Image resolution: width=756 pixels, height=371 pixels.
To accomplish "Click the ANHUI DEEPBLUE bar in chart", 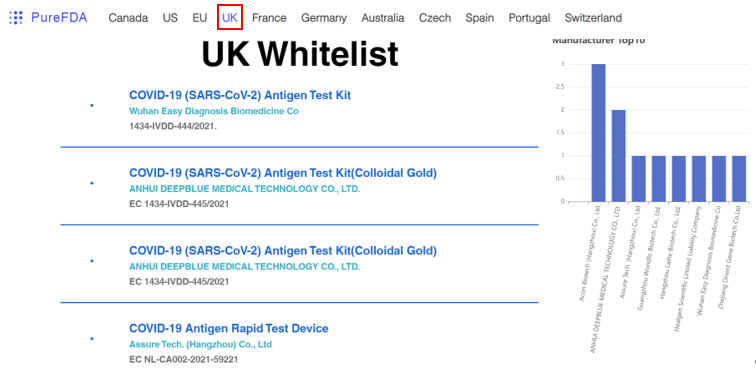I will pos(619,156).
